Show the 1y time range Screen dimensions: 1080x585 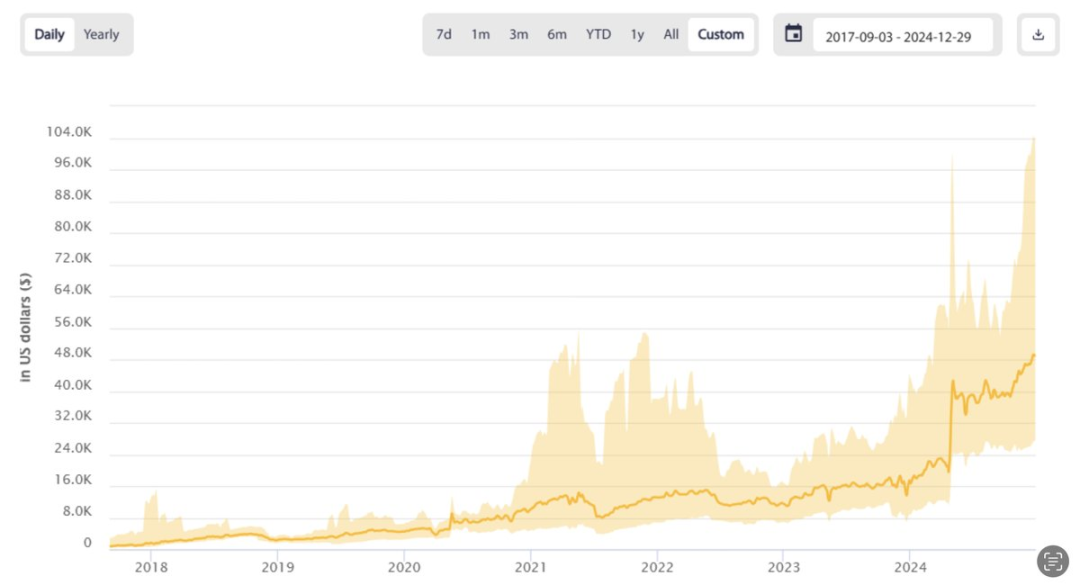637,34
